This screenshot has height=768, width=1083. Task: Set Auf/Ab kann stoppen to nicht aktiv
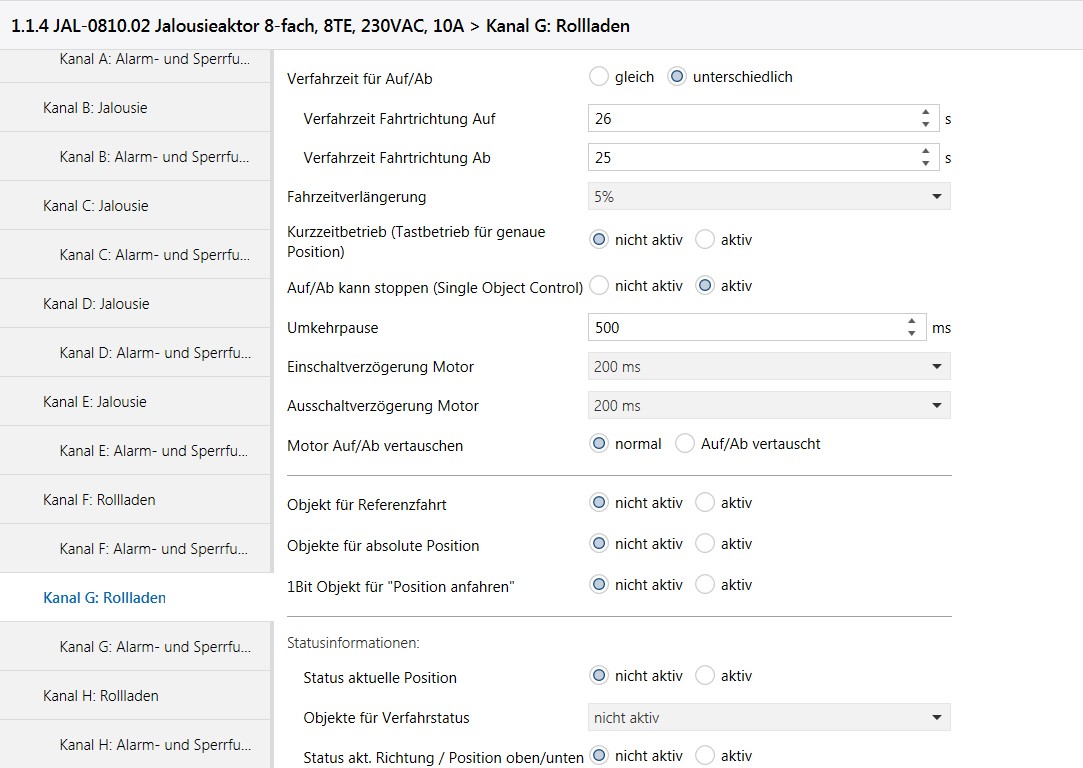point(599,286)
